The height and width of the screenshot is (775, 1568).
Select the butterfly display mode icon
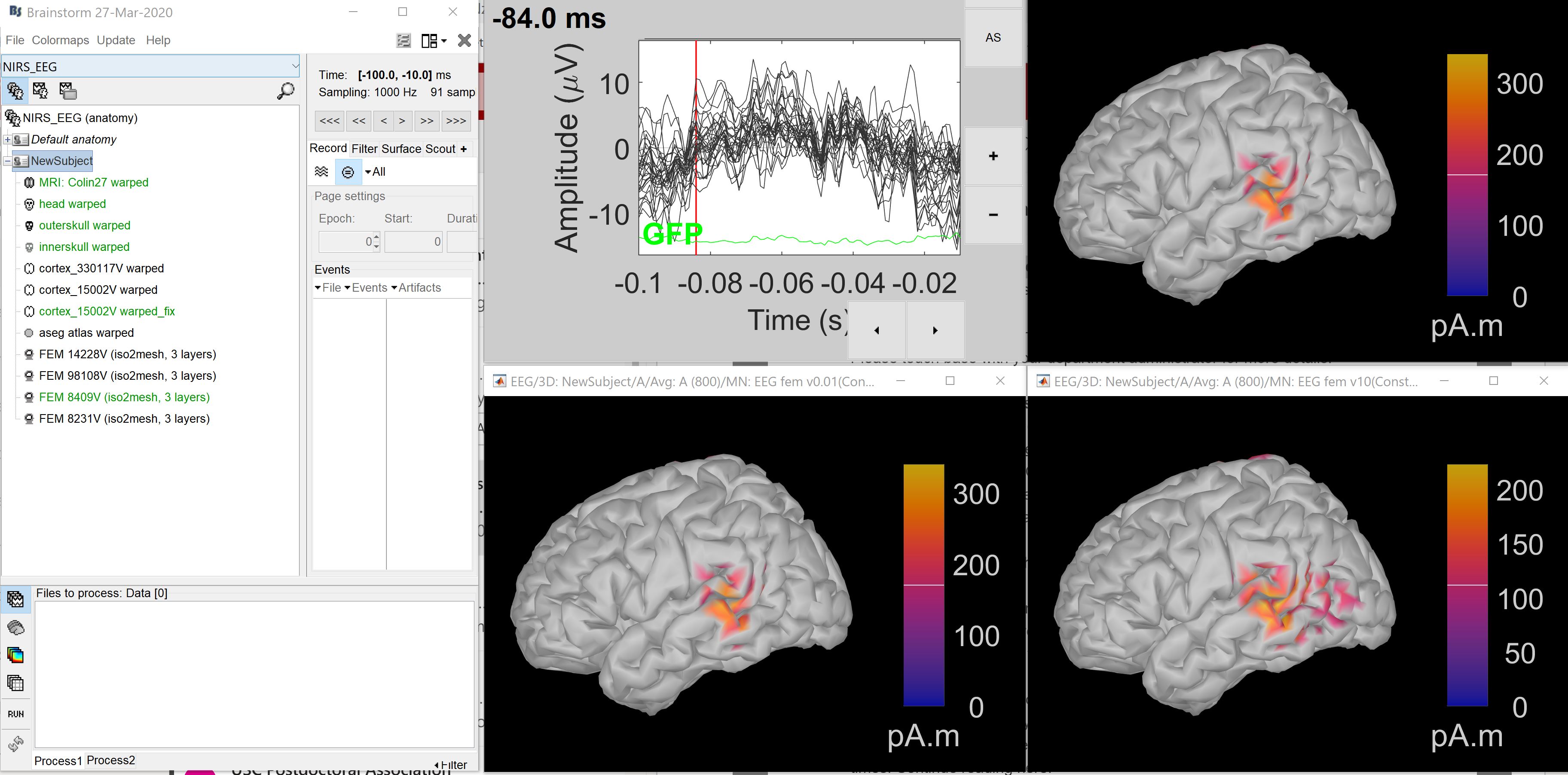321,172
